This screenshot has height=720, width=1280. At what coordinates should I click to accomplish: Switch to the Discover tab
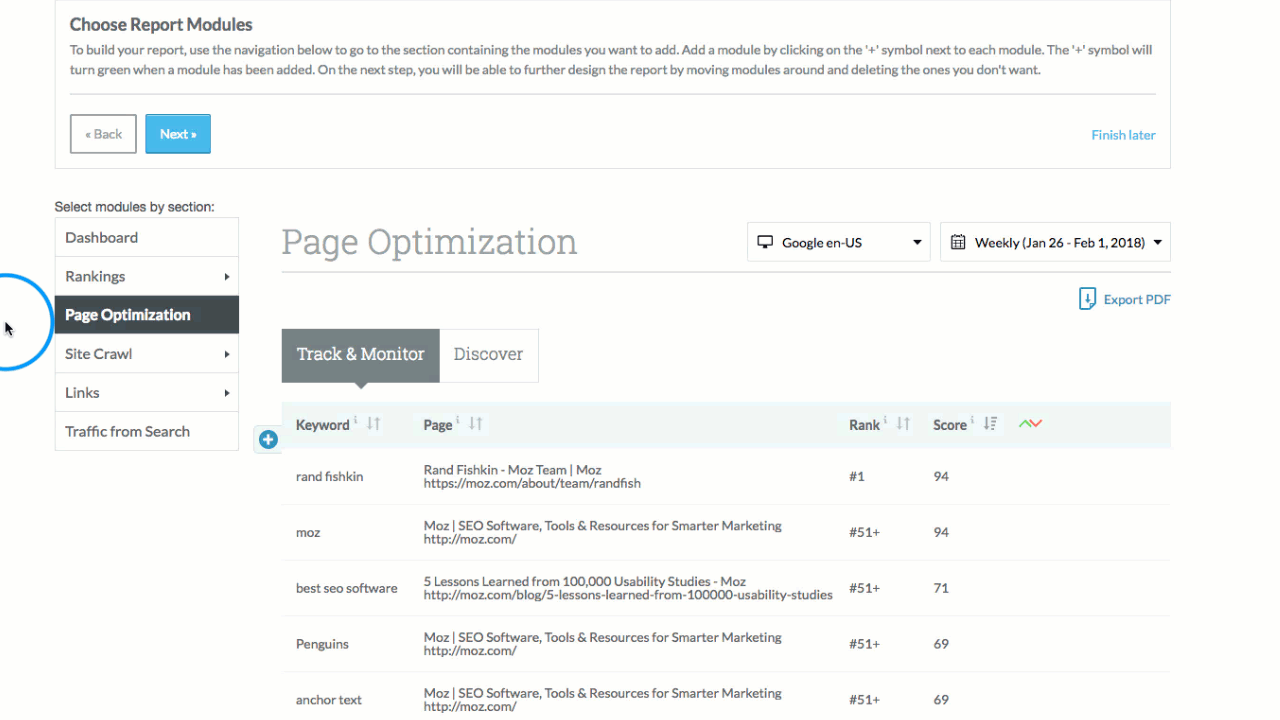point(488,355)
